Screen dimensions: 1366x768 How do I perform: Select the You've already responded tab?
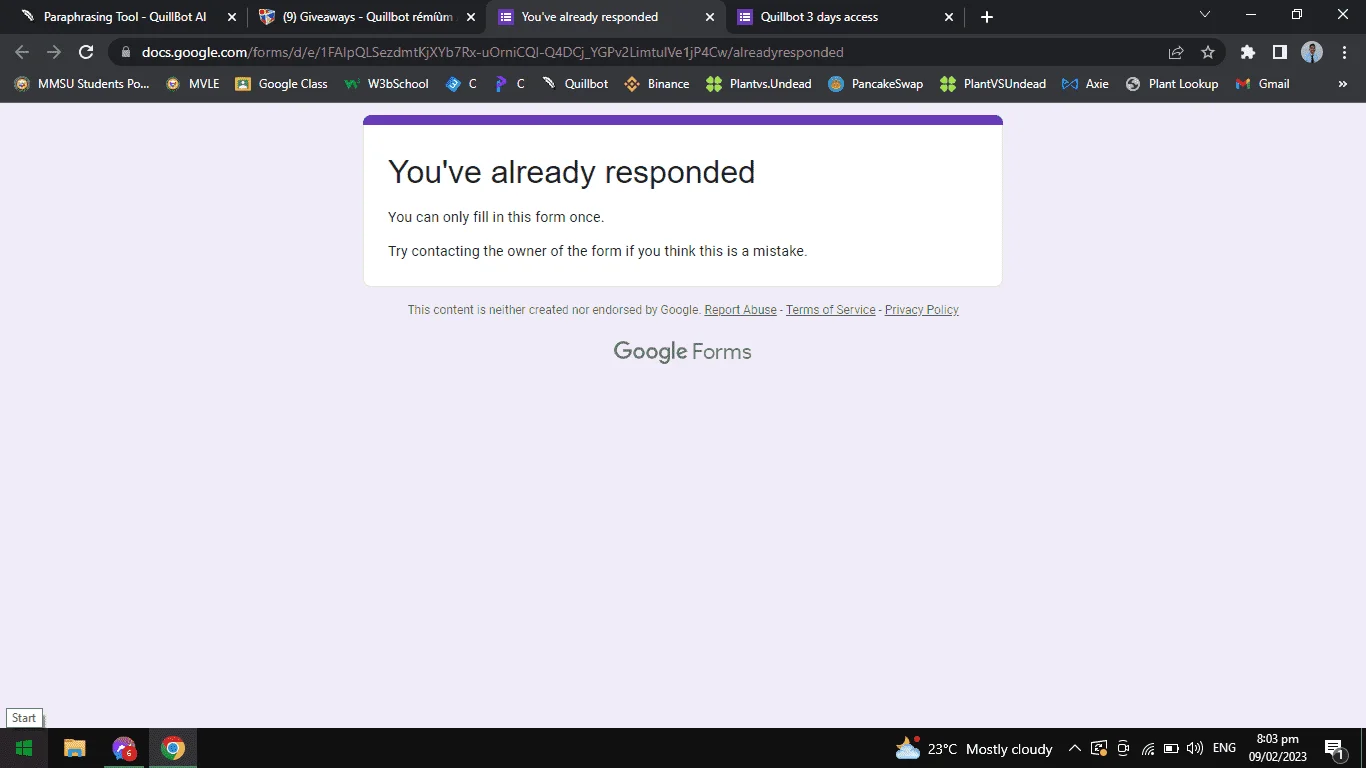point(590,17)
